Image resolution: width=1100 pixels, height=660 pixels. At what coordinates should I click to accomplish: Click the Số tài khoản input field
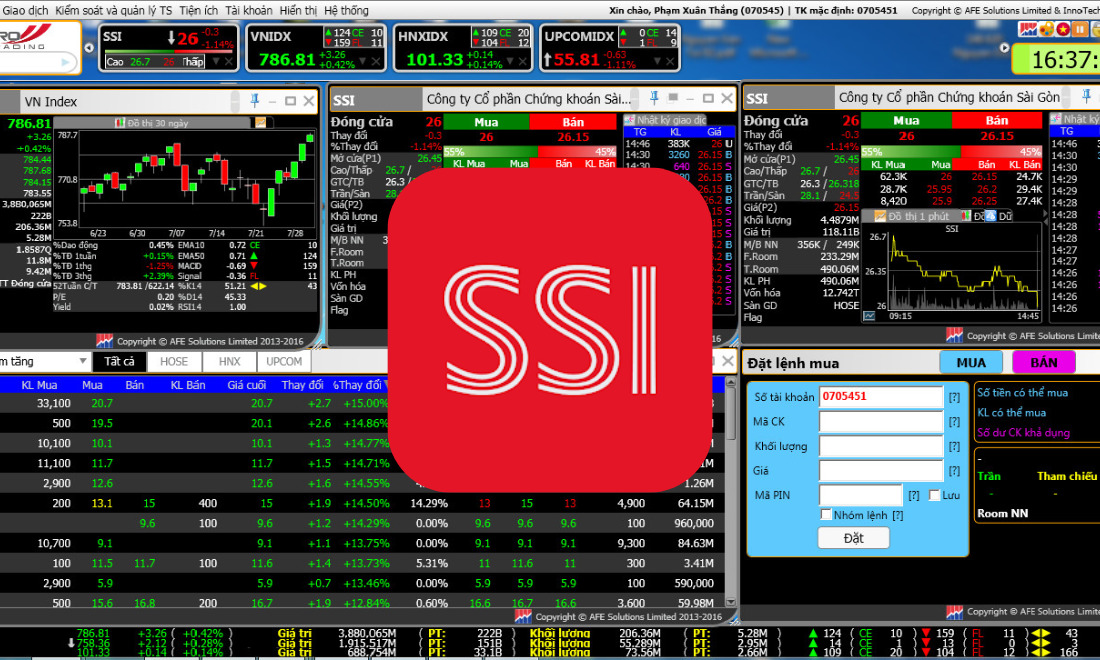click(x=881, y=396)
